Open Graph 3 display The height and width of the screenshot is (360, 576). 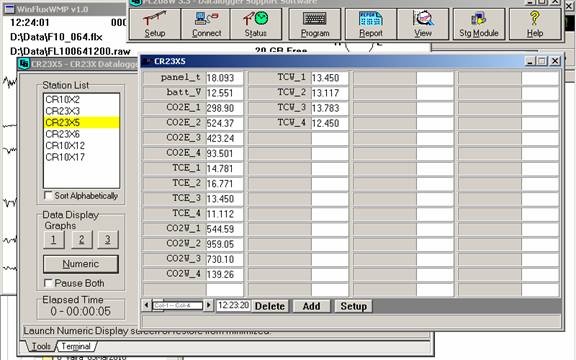108,240
